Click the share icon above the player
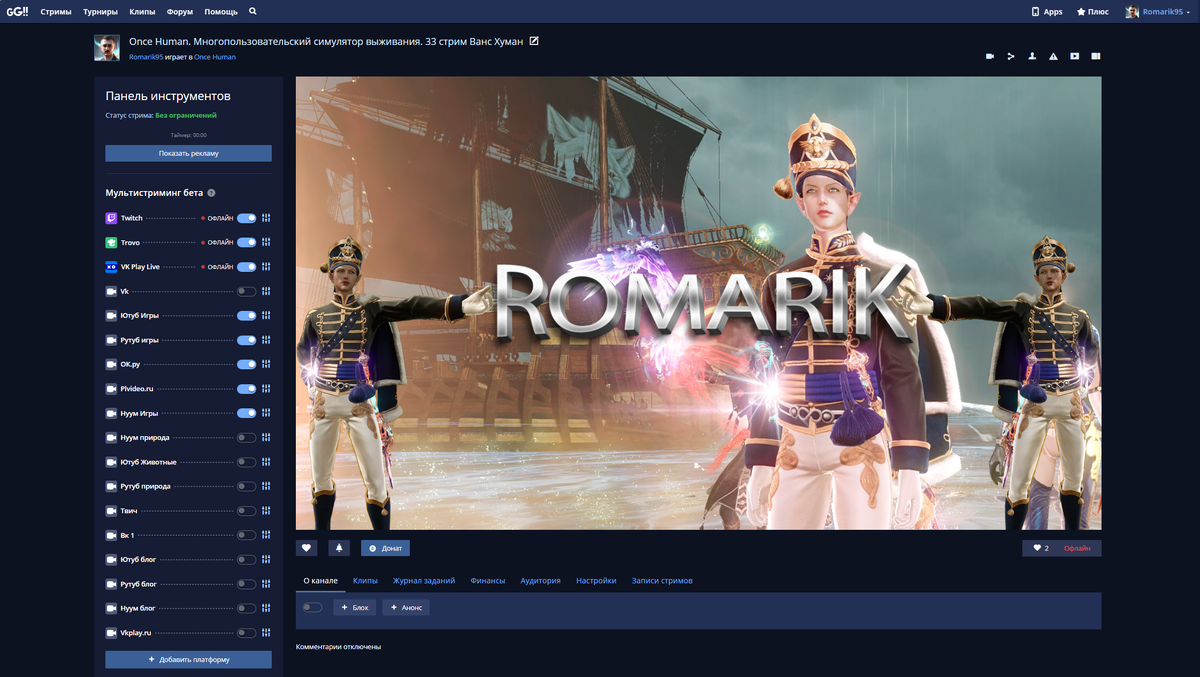This screenshot has height=677, width=1200. [1011, 56]
